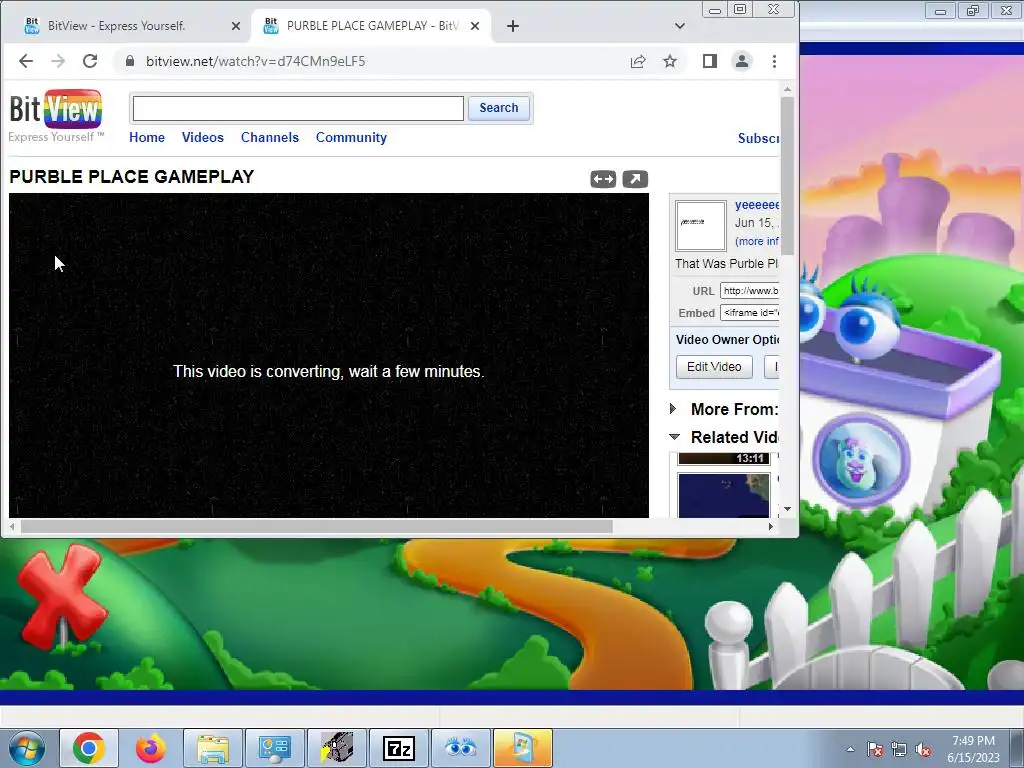This screenshot has height=768, width=1024.
Task: Open the Chrome profile avatar menu
Action: [x=742, y=61]
